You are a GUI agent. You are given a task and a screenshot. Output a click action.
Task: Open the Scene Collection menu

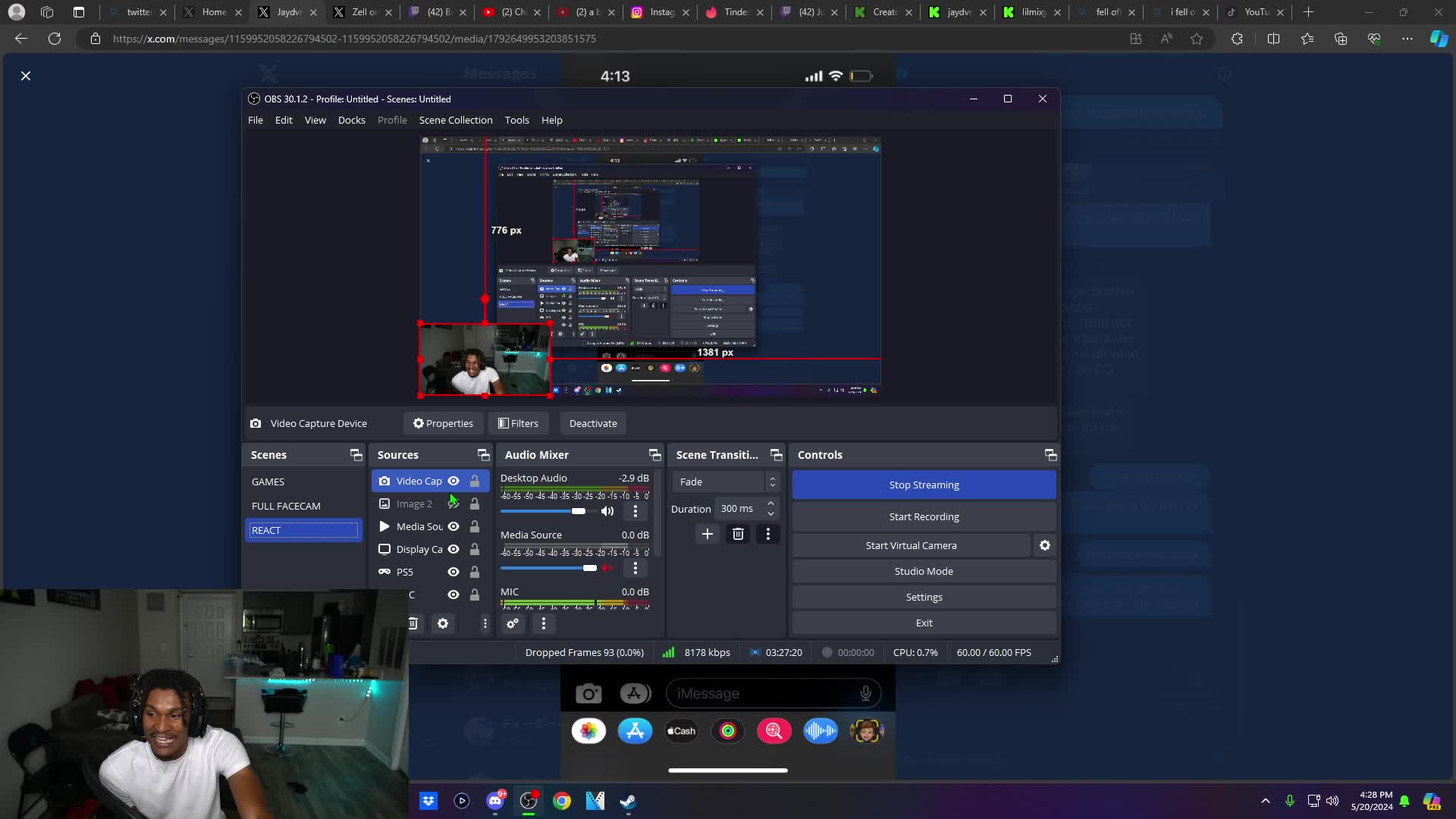click(455, 120)
